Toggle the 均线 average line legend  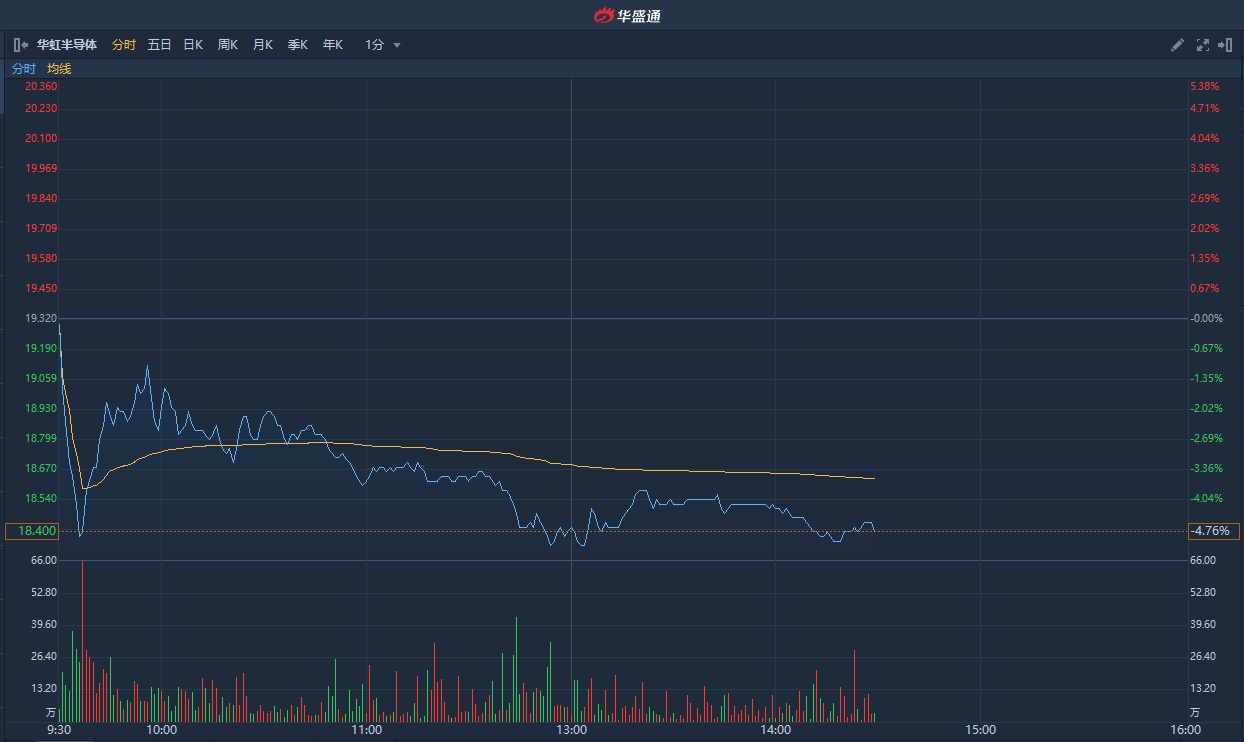click(59, 69)
